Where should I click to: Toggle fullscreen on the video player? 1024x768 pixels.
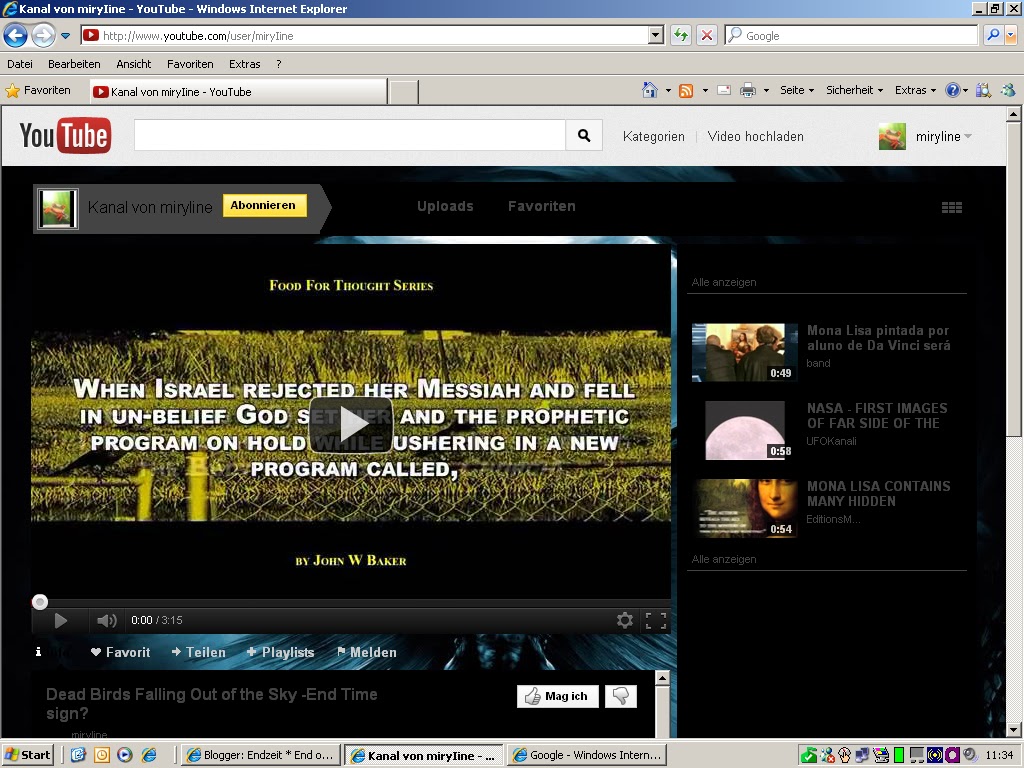point(656,620)
